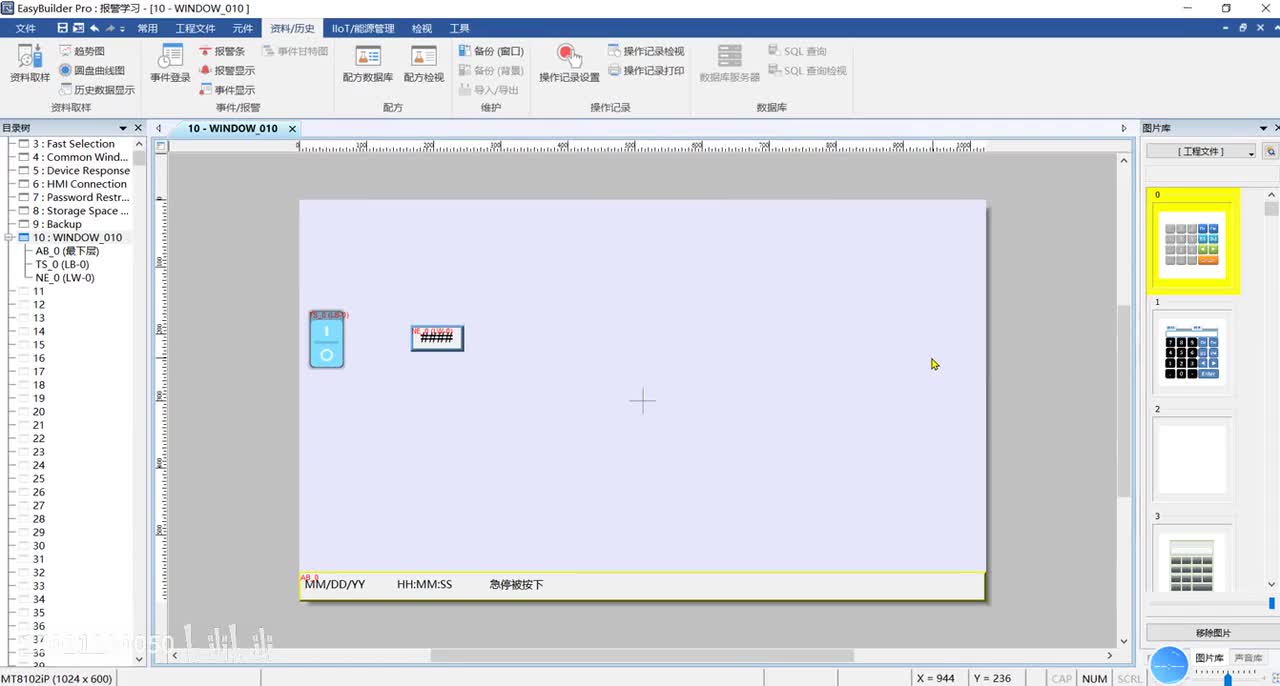
Task: Open the 工程文件 picture library dropdown
Action: point(1201,151)
